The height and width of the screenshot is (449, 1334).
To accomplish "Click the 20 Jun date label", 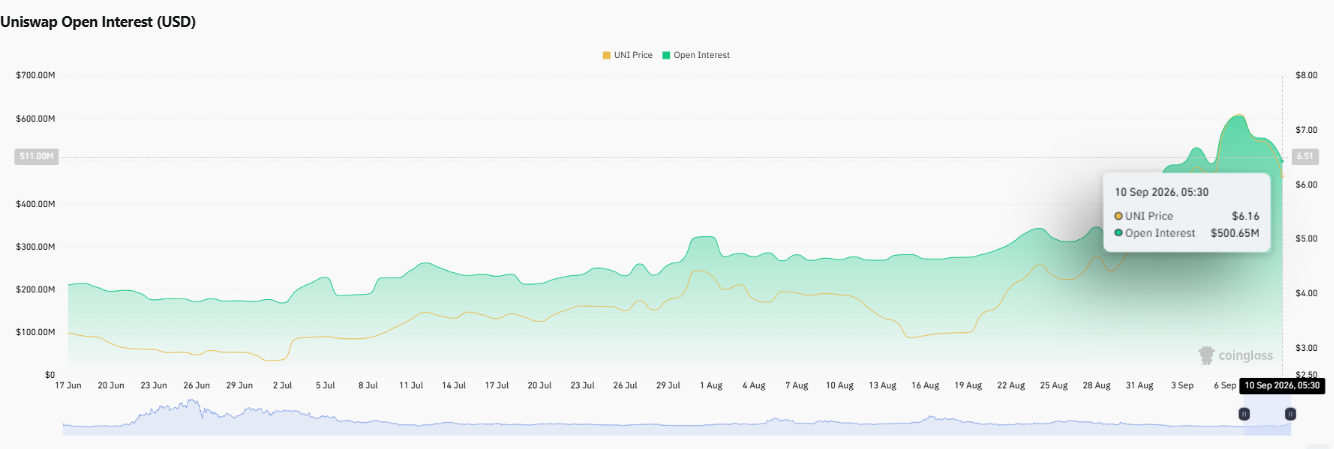I will point(111,385).
